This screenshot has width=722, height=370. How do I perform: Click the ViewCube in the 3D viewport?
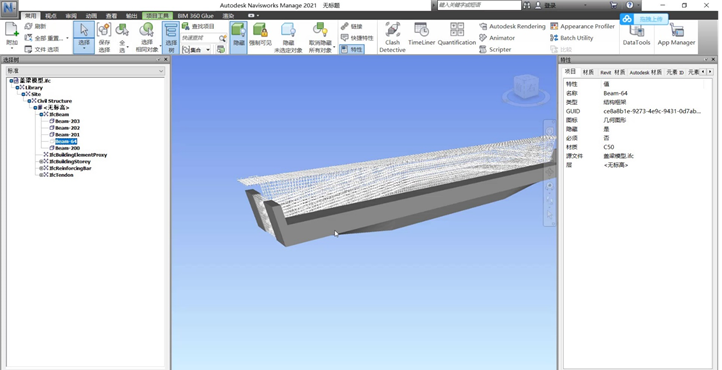[x=526, y=87]
